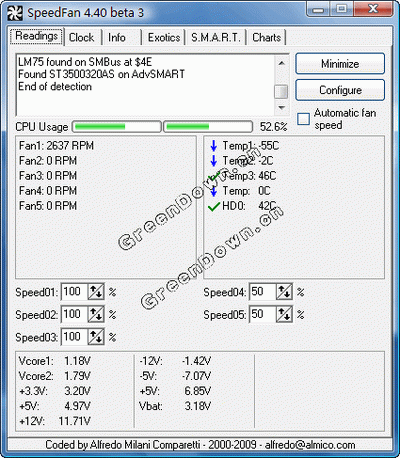The image size is (400, 458).
Task: Click the Speed03 spinner arrows
Action: pos(96,337)
